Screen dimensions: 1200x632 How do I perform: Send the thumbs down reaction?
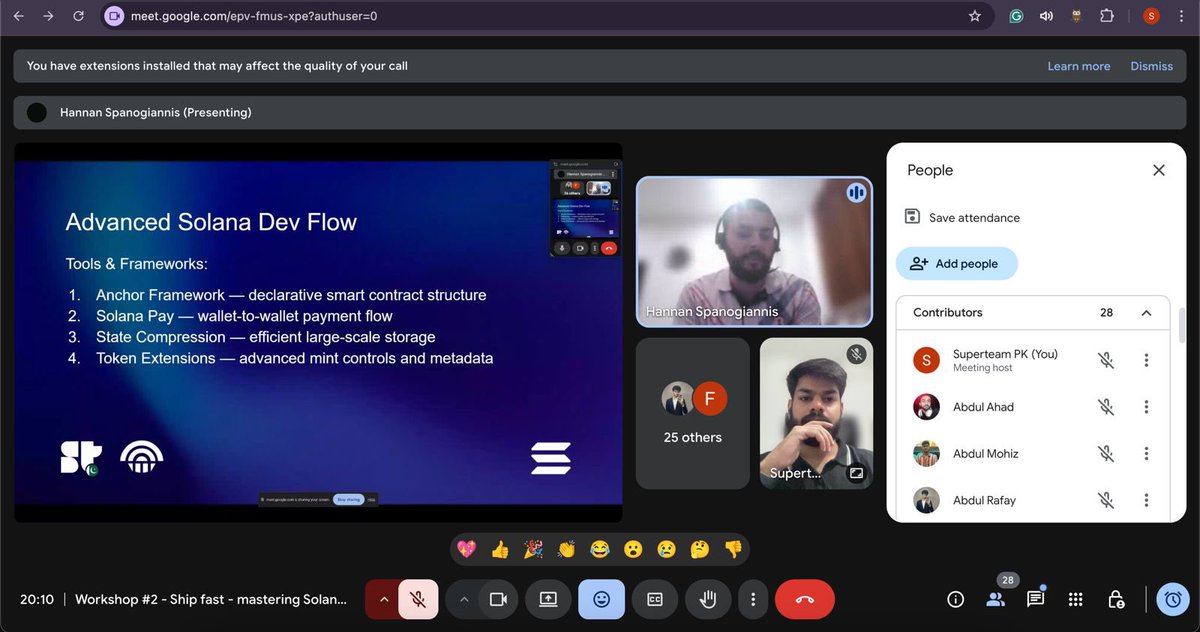tap(733, 549)
